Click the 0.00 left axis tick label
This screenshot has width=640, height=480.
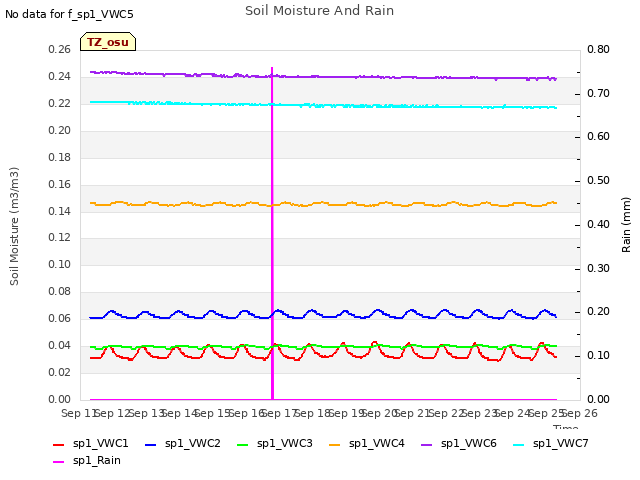pos(60,399)
